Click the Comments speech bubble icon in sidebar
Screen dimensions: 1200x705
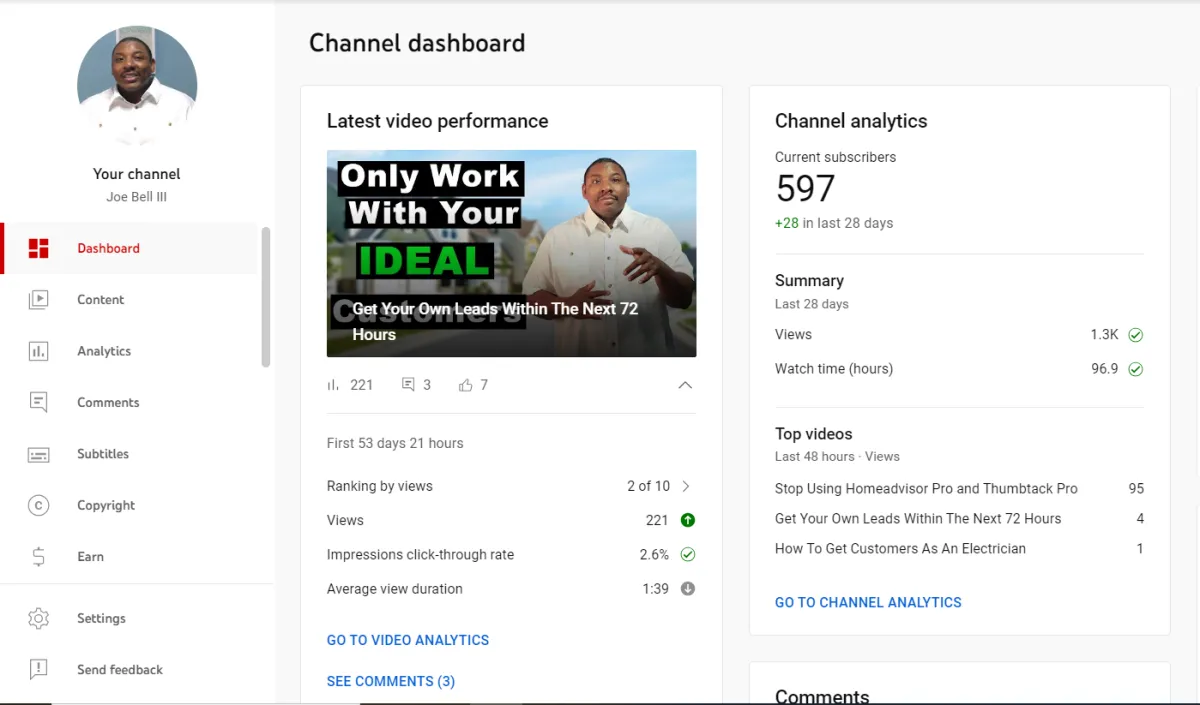tap(39, 402)
